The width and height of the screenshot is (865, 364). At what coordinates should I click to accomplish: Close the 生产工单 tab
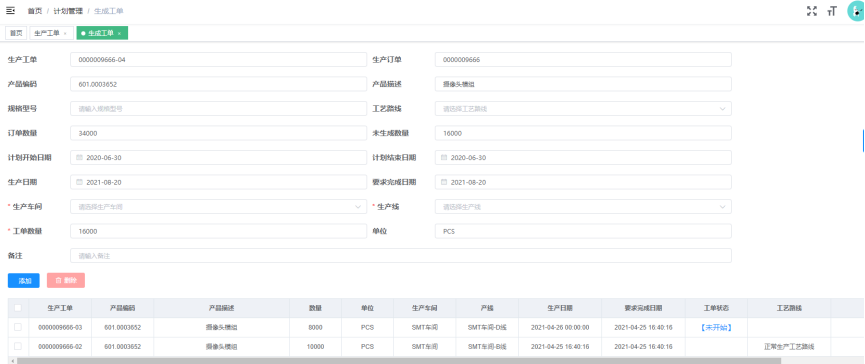point(65,34)
